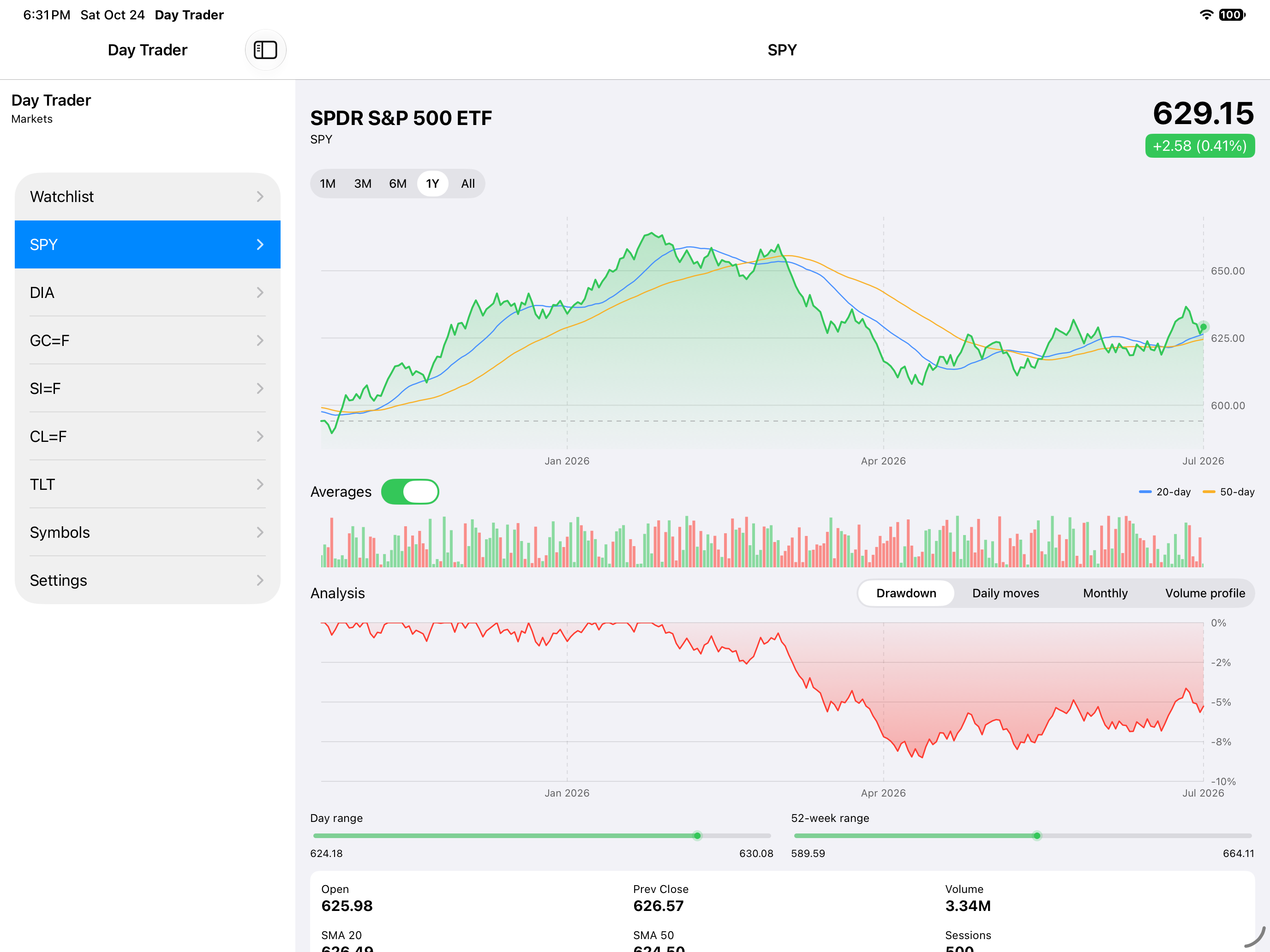This screenshot has height=952, width=1270.
Task: Tap the 629.15 price value
Action: click(1204, 113)
